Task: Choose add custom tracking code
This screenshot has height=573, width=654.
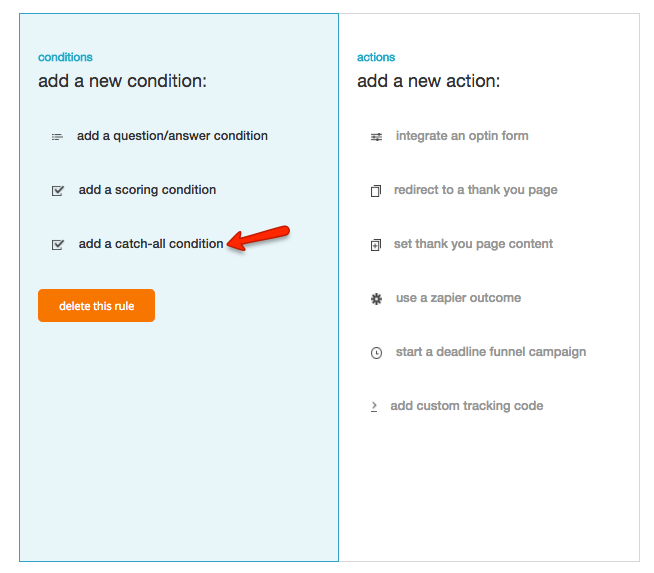Action: 467,406
